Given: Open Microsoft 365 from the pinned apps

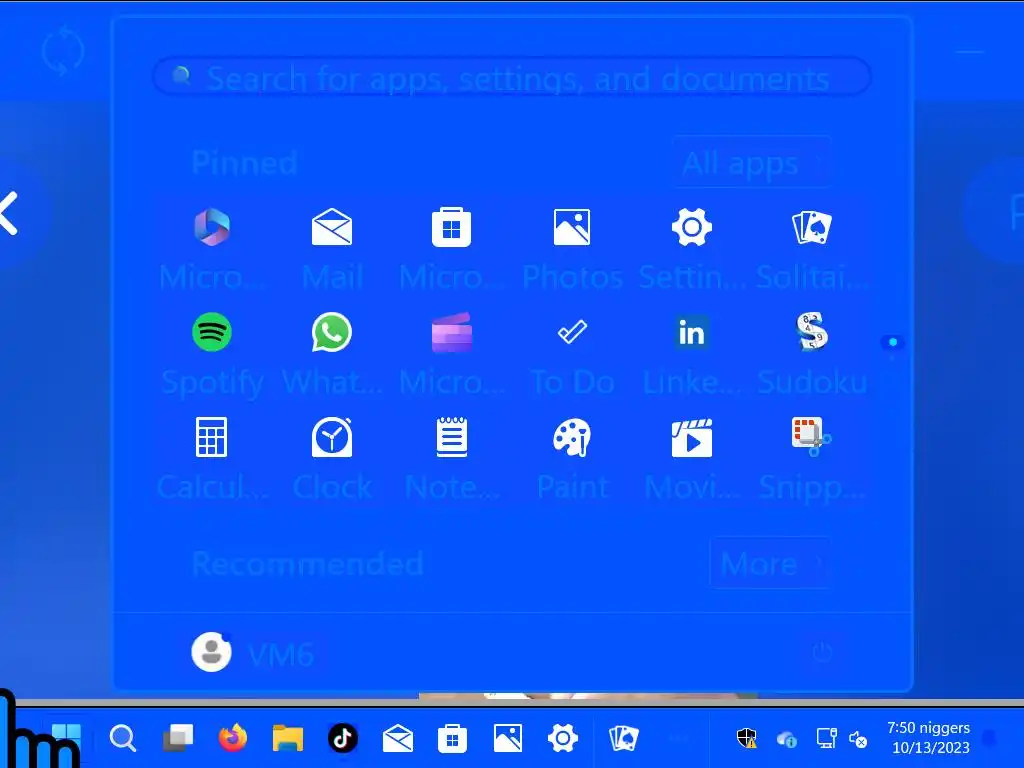Looking at the screenshot, I should pos(212,227).
